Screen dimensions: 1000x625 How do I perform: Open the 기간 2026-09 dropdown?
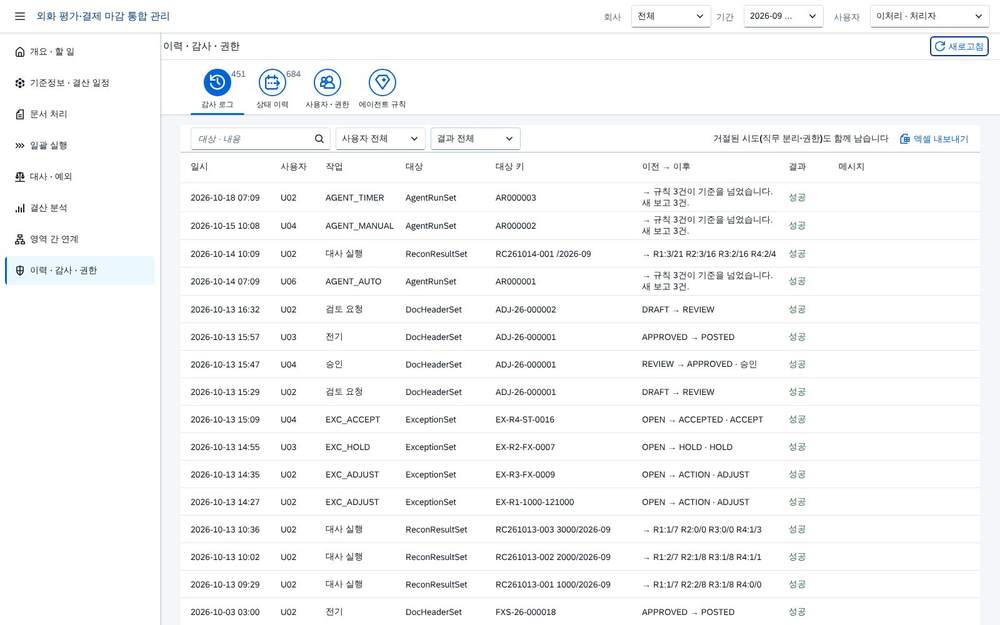coord(783,16)
